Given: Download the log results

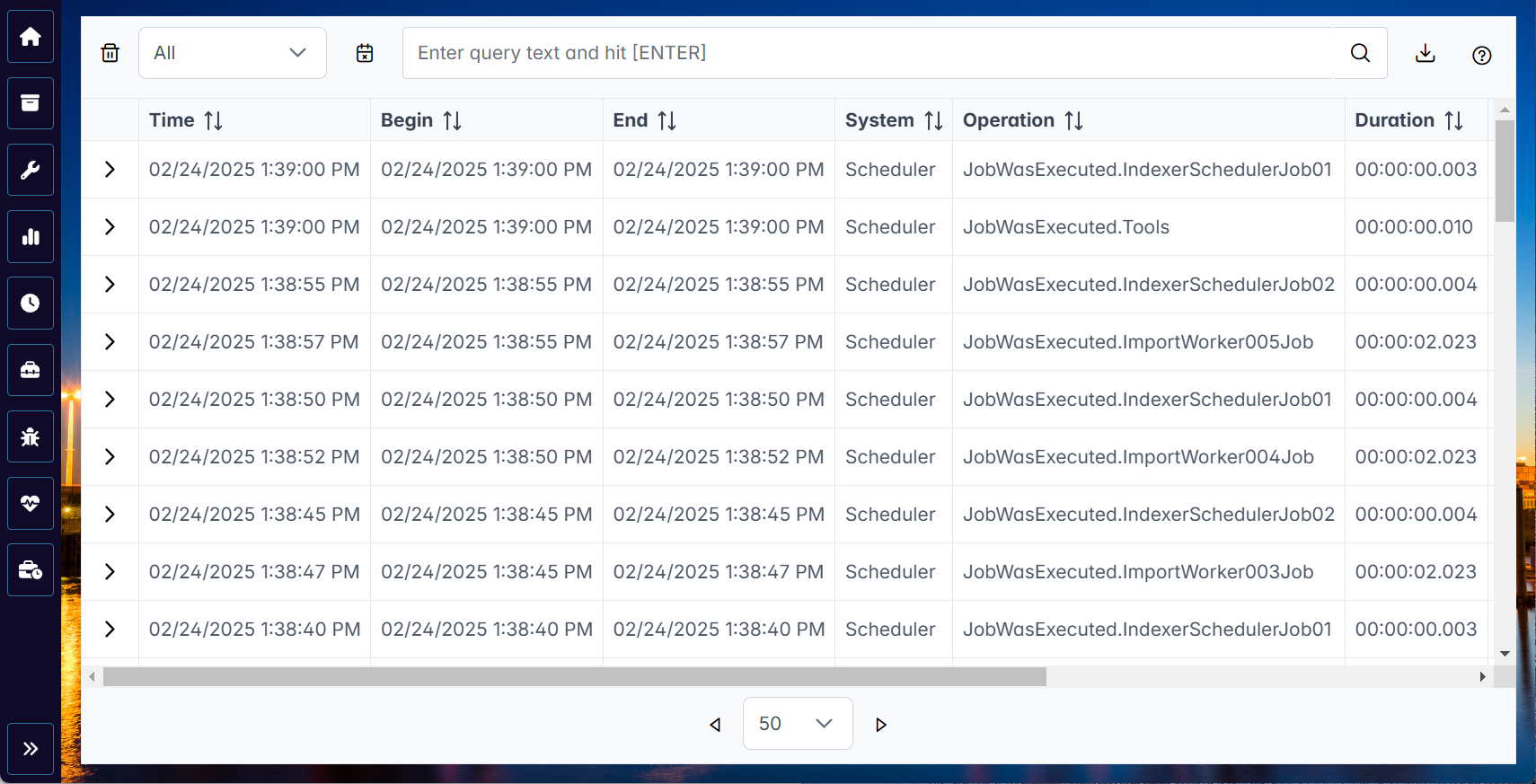Looking at the screenshot, I should click(1425, 54).
